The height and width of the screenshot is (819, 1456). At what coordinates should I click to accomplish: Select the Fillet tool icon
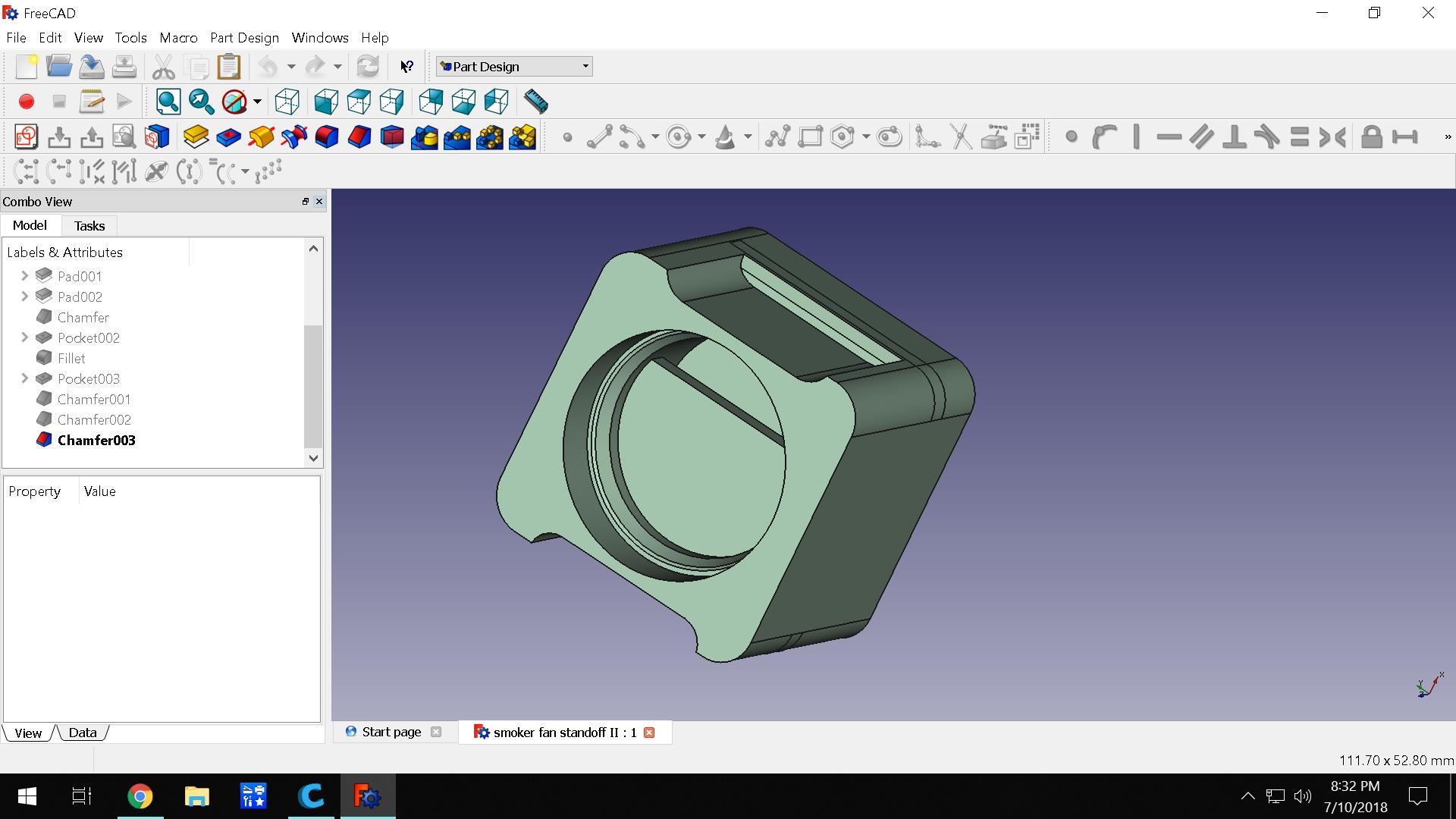point(326,137)
